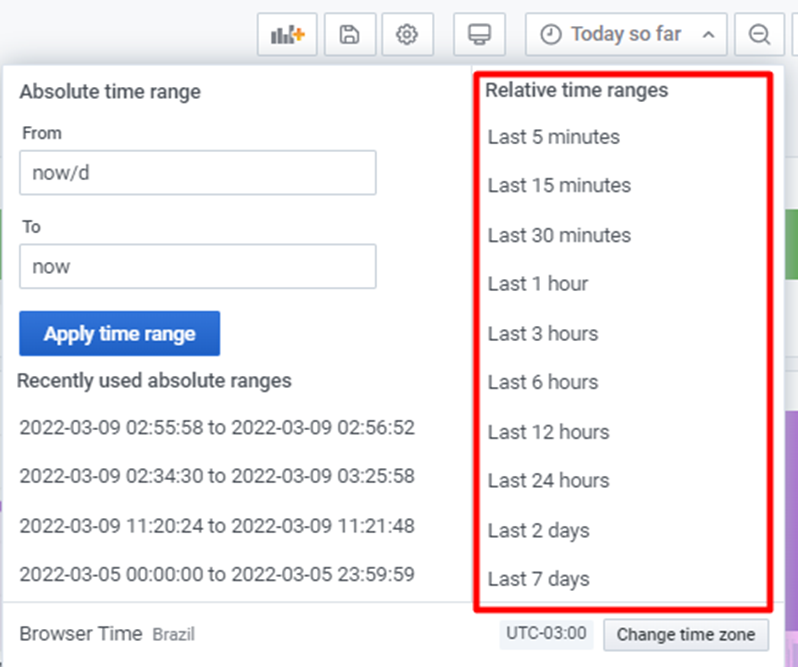Pick recent range starting 2022-03-09 11:20:24
The width and height of the screenshot is (798, 667).
217,526
